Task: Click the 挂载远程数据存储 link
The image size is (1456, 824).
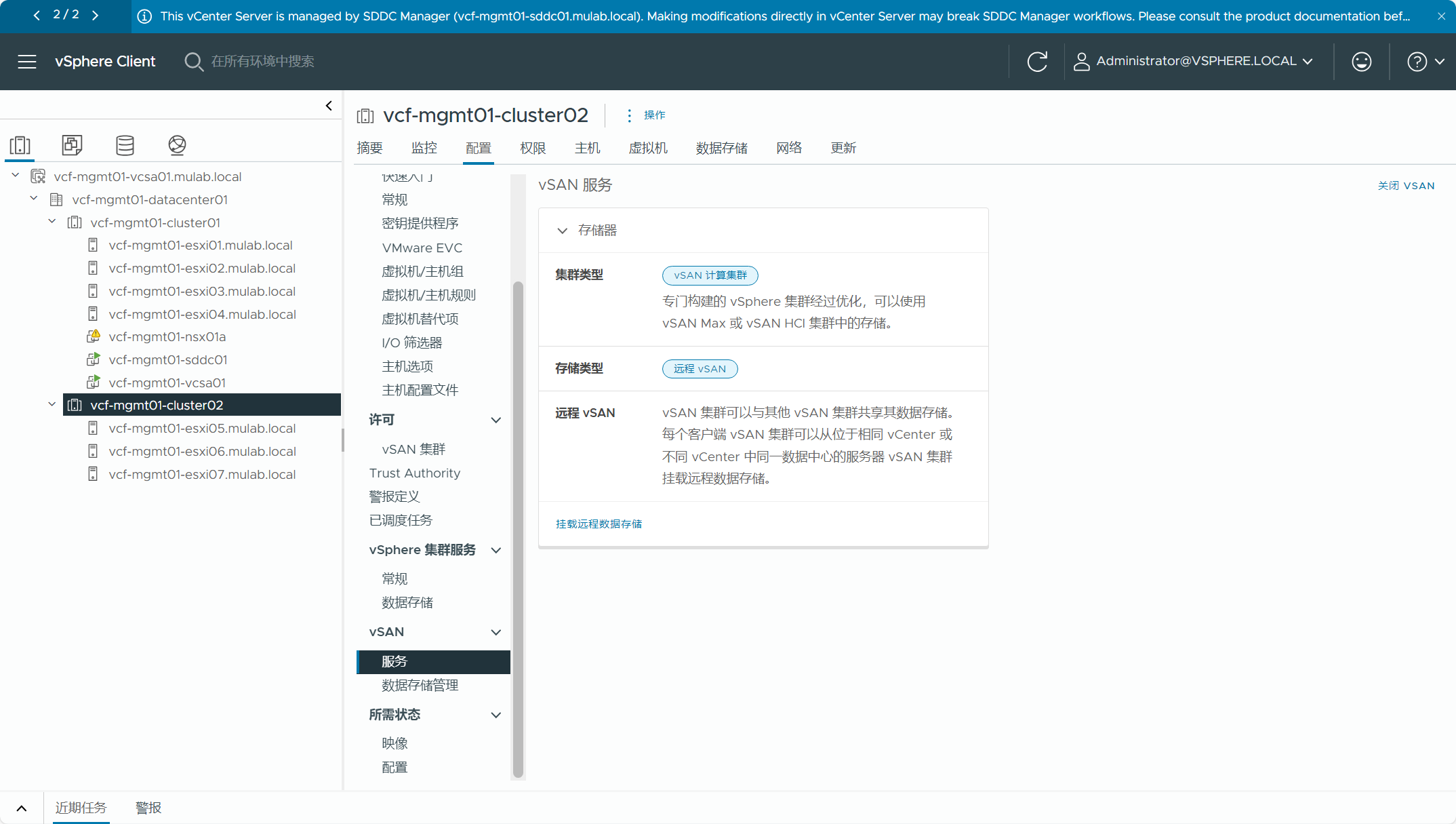Action: (x=599, y=524)
